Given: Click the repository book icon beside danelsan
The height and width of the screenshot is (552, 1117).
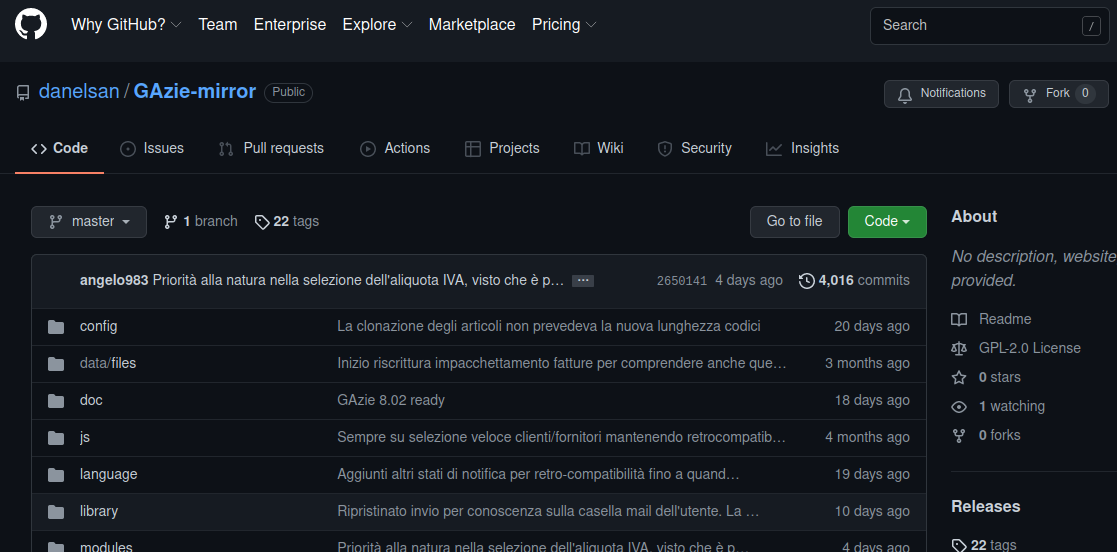Looking at the screenshot, I should 23,93.
